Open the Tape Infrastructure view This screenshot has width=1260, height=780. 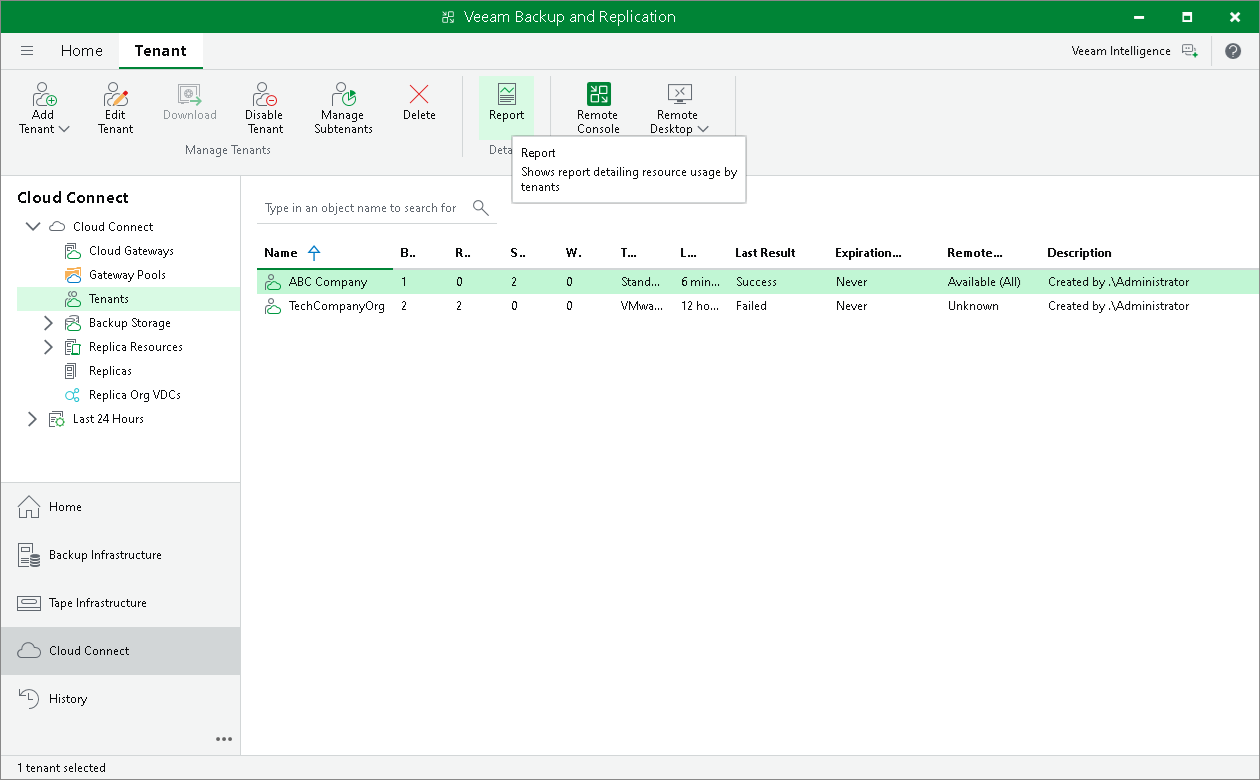coord(120,603)
